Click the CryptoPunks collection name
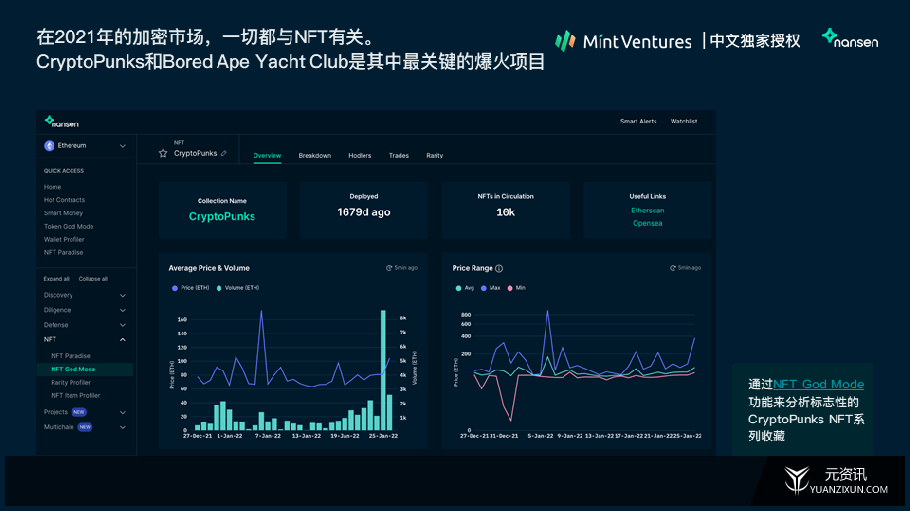 (222, 216)
